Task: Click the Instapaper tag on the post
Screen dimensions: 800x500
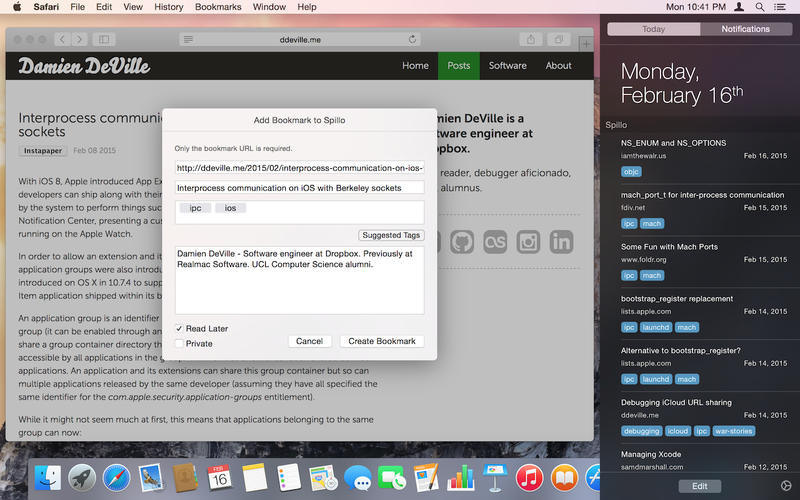Action: [x=43, y=151]
